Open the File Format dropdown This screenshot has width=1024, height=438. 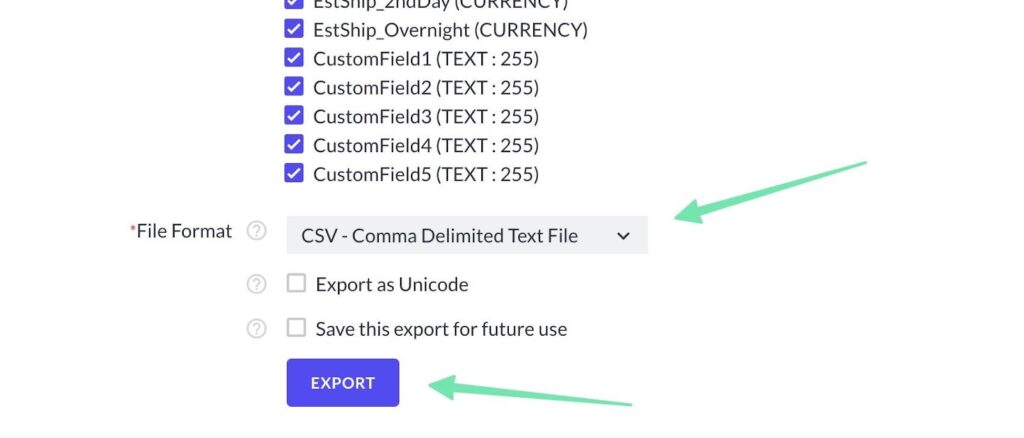[x=466, y=236]
